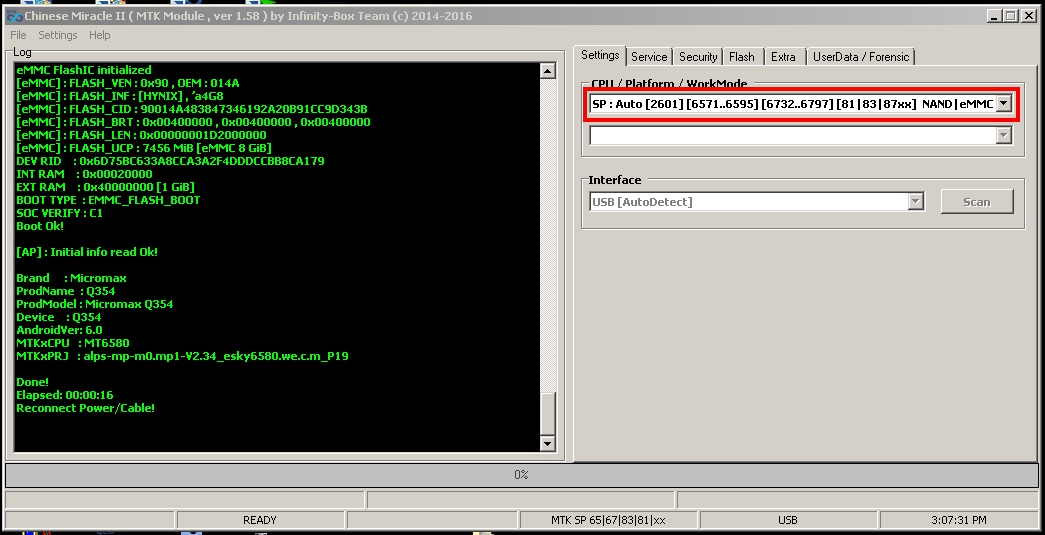1045x535 pixels.
Task: Click the log scrollbar up arrow
Action: (x=547, y=71)
